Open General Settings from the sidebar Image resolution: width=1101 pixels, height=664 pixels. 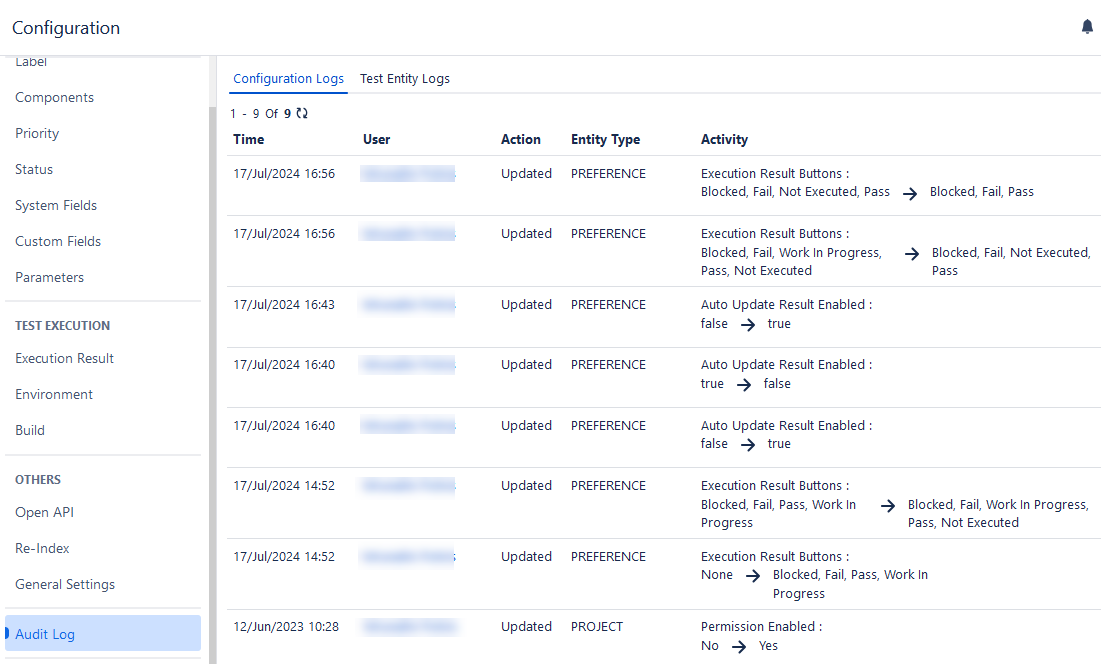click(63, 584)
